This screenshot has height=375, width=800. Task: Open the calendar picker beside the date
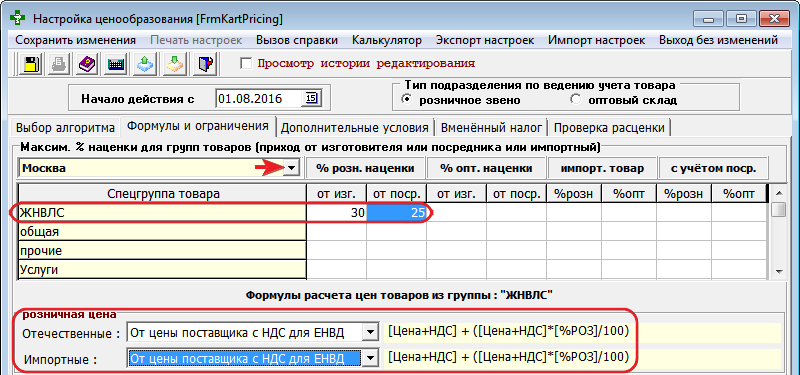(x=311, y=97)
